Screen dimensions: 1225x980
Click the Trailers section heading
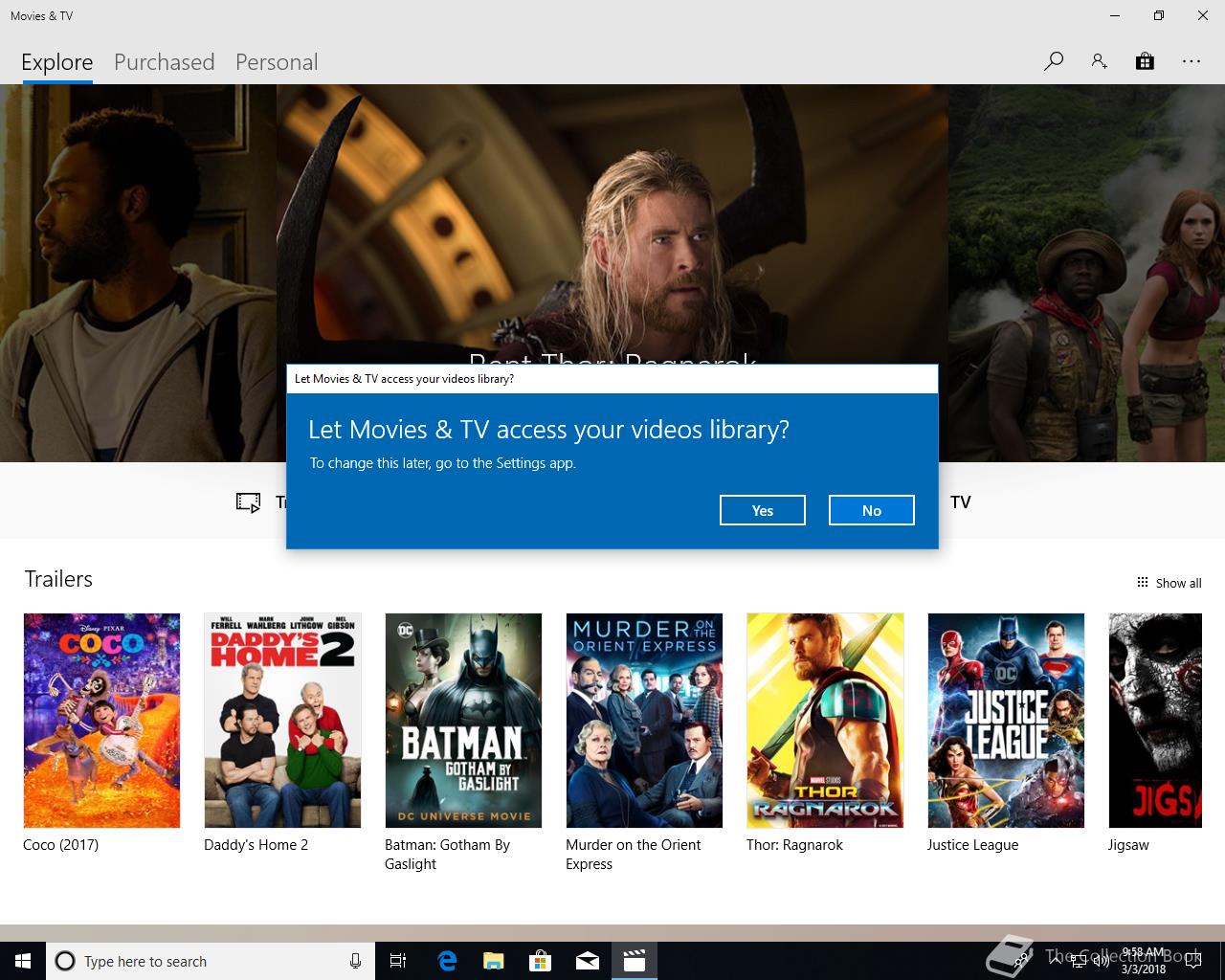point(58,579)
